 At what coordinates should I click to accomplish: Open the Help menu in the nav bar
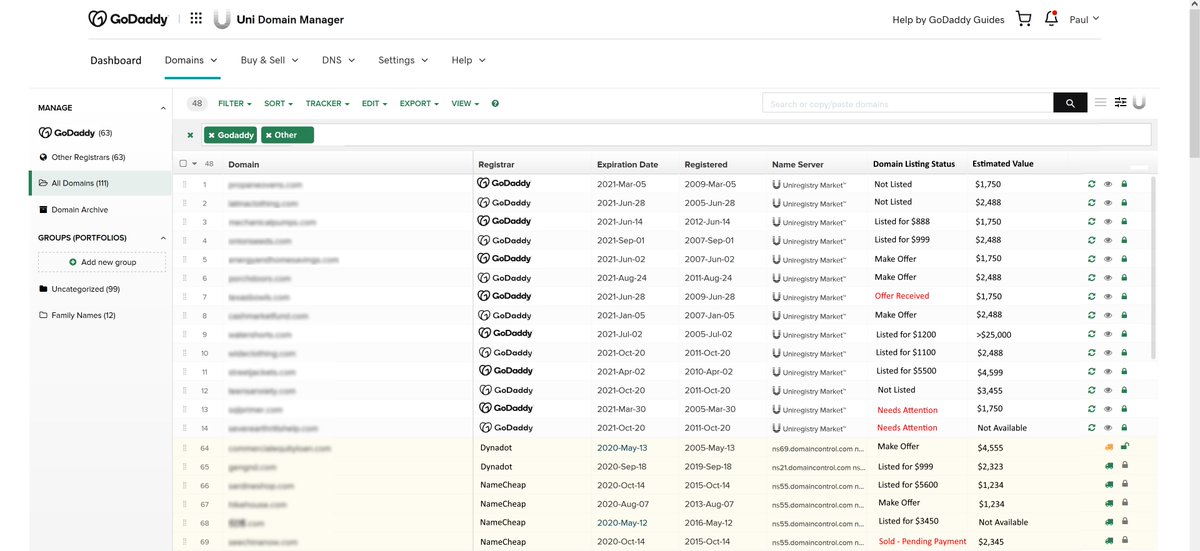coord(468,60)
